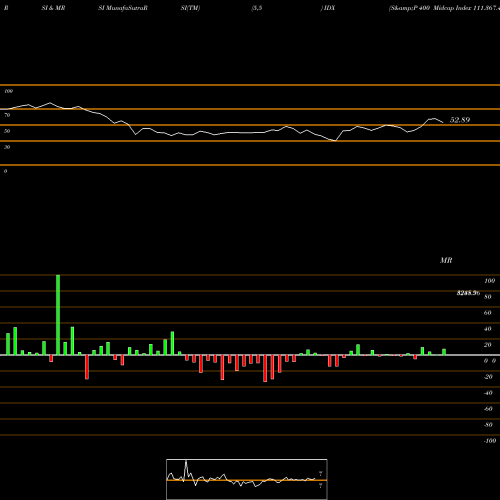Click the ')IDX' header text
Viewport: 500px width, 500px height.
328,8
